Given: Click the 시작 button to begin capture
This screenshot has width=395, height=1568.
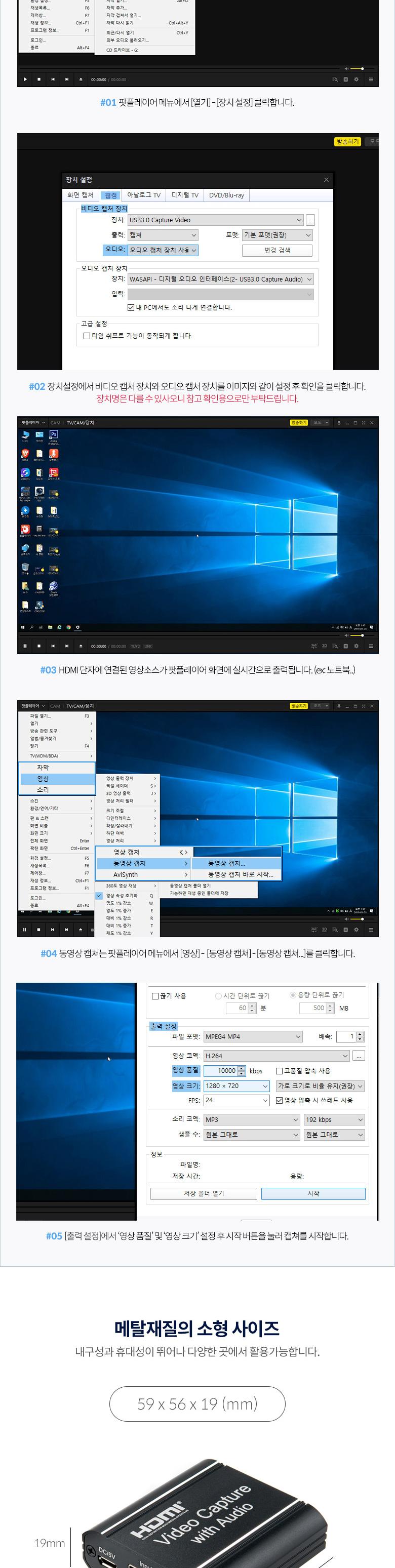Looking at the screenshot, I should click(x=313, y=1194).
